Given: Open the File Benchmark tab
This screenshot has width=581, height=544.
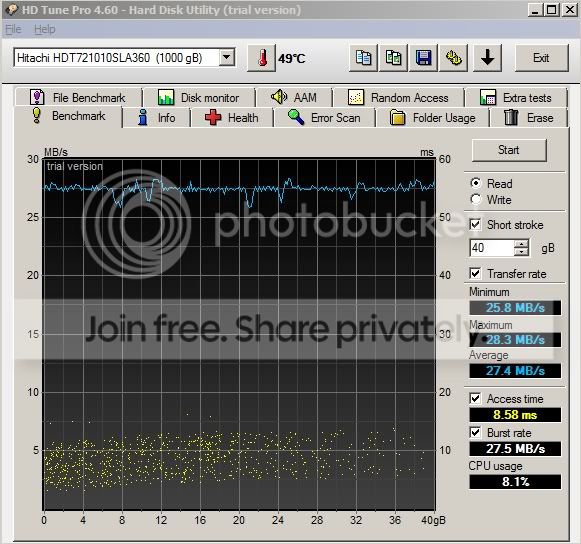Looking at the screenshot, I should (78, 98).
